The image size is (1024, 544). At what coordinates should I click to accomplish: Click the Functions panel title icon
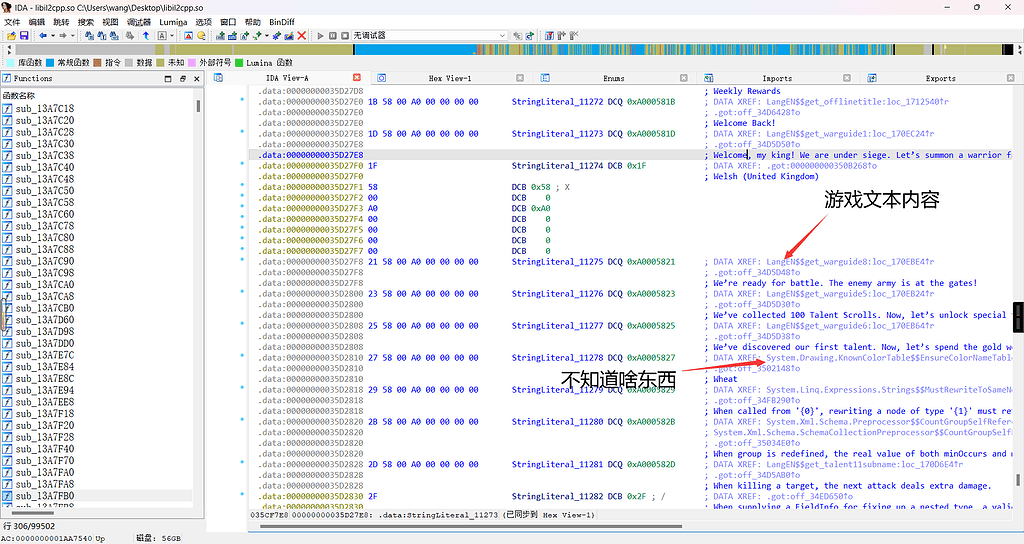[7, 78]
